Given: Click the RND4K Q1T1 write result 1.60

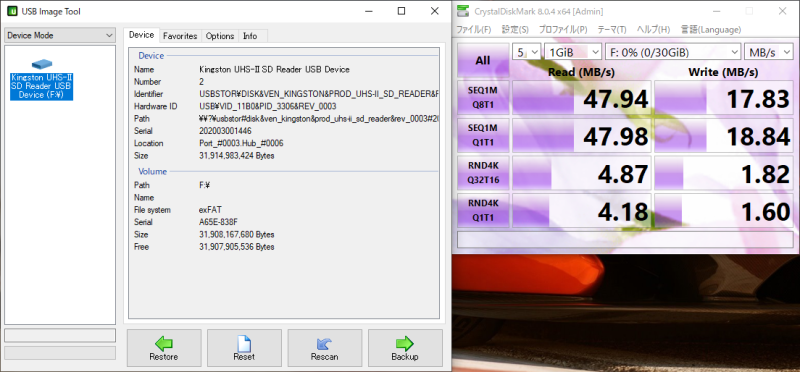Looking at the screenshot, I should coord(723,211).
